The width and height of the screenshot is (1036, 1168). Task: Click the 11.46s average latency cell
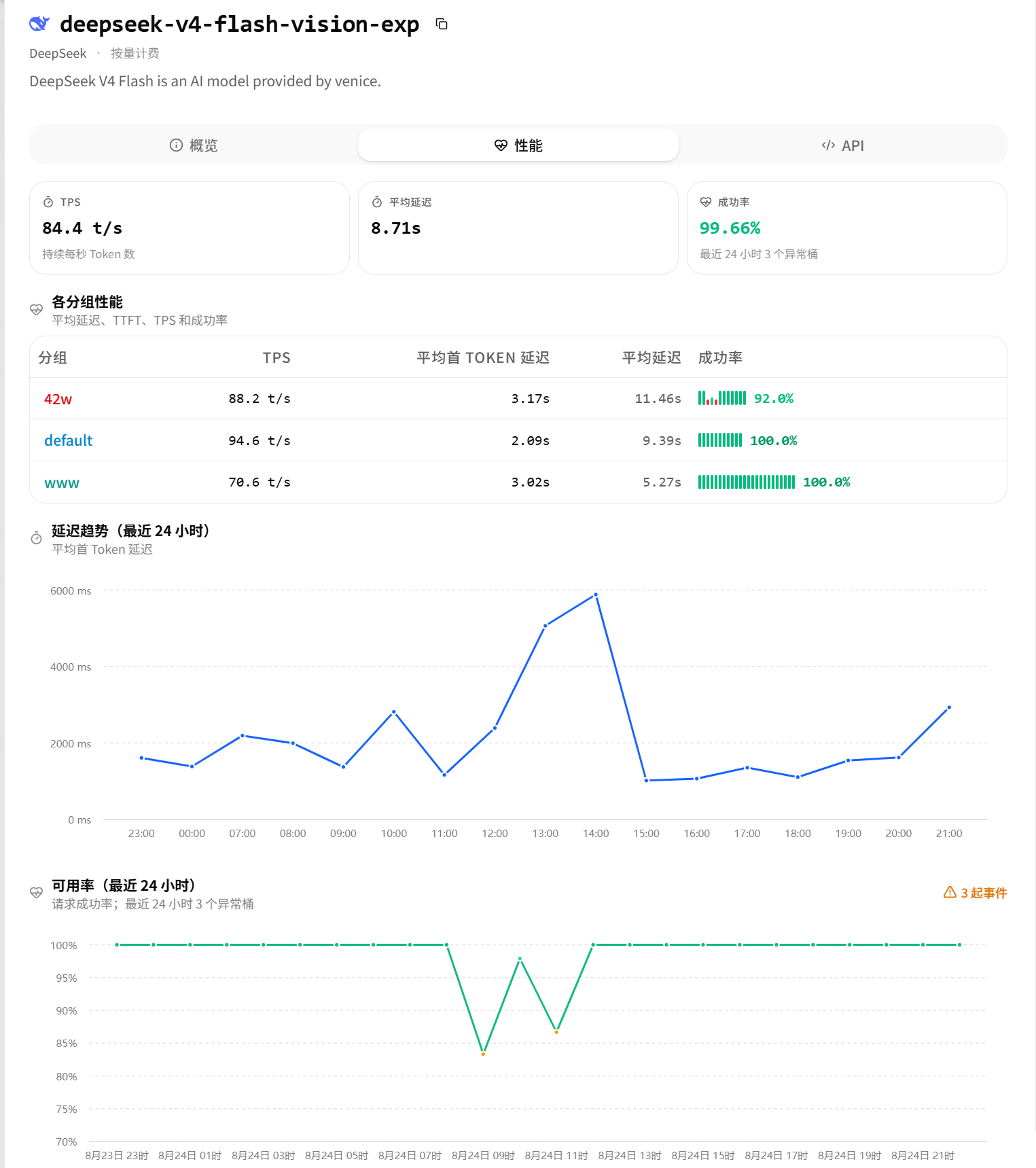pos(658,399)
